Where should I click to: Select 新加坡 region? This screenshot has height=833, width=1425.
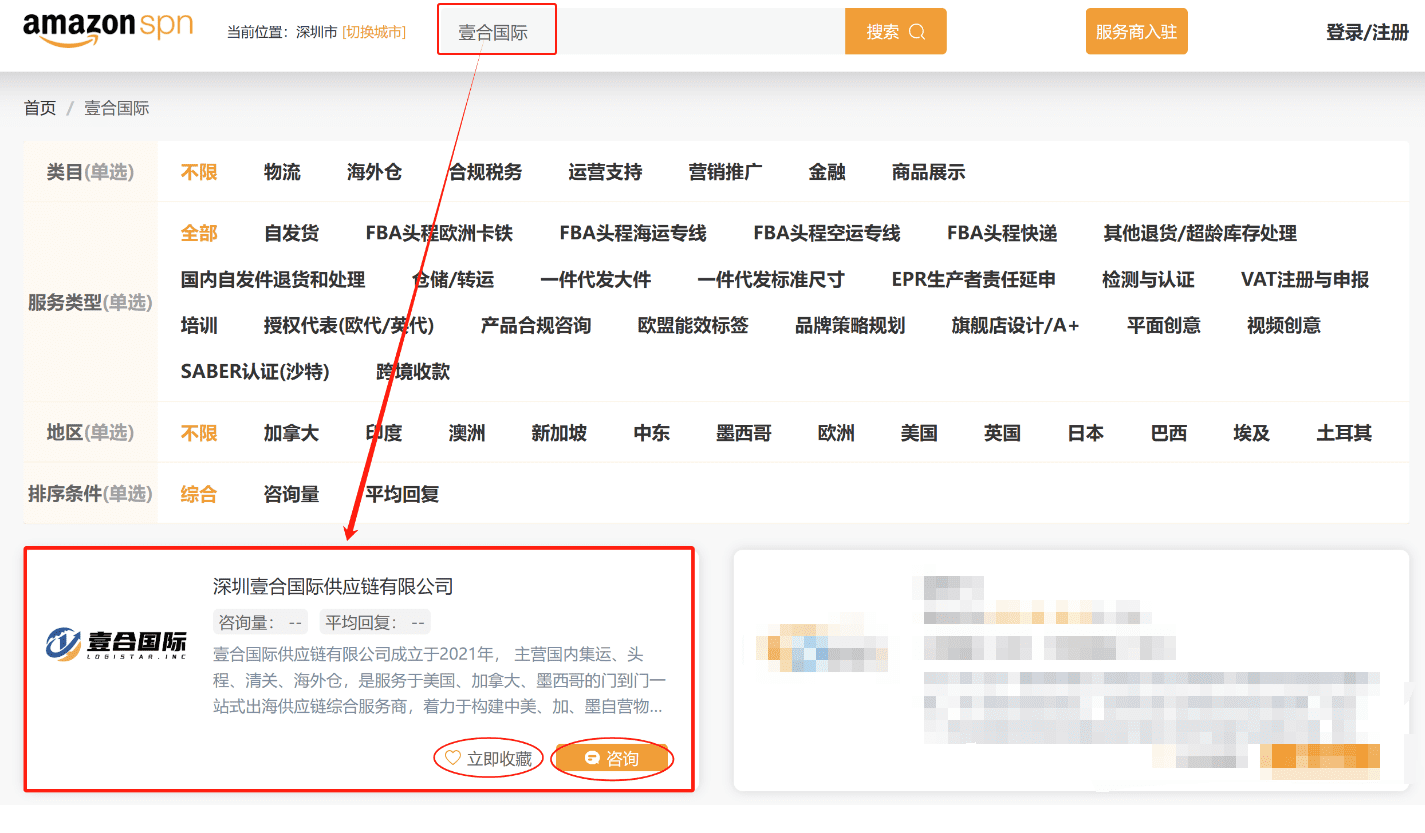tap(559, 433)
